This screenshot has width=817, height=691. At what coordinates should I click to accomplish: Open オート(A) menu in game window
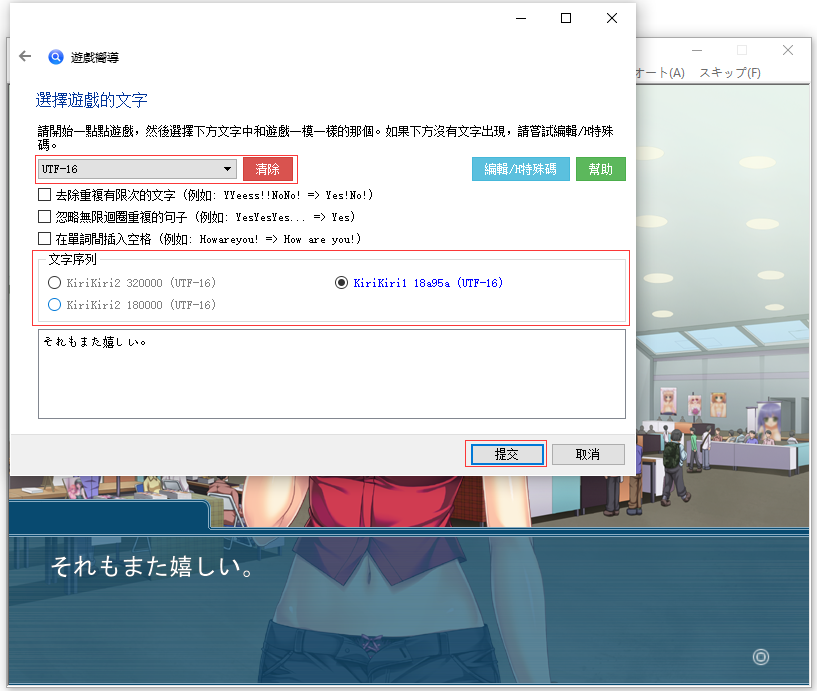661,72
